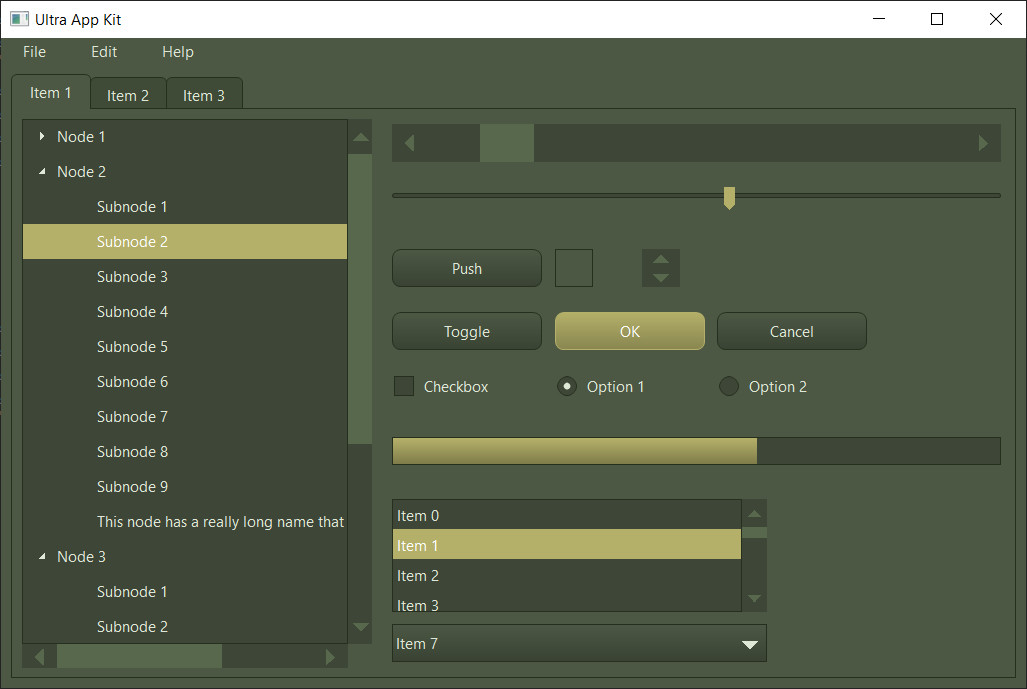Click the down arrow on the list box scrollbar
1027x689 pixels.
(754, 600)
